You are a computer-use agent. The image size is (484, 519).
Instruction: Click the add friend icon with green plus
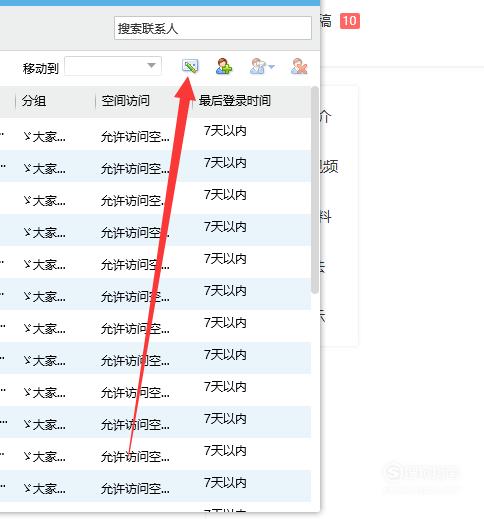click(x=224, y=66)
